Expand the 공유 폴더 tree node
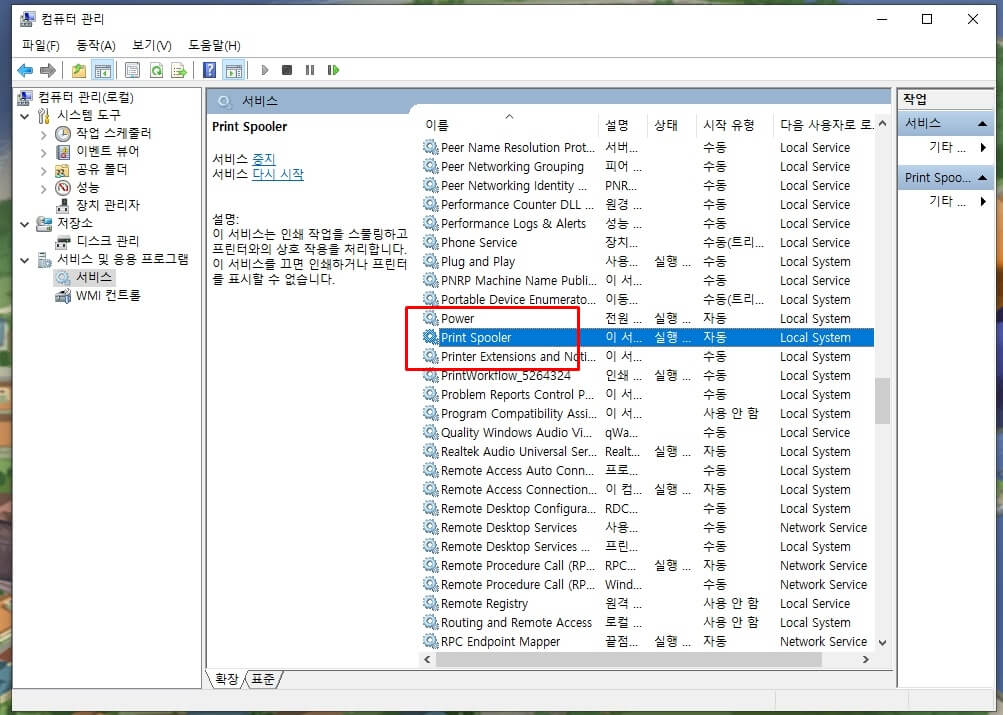1003x715 pixels. (43, 171)
